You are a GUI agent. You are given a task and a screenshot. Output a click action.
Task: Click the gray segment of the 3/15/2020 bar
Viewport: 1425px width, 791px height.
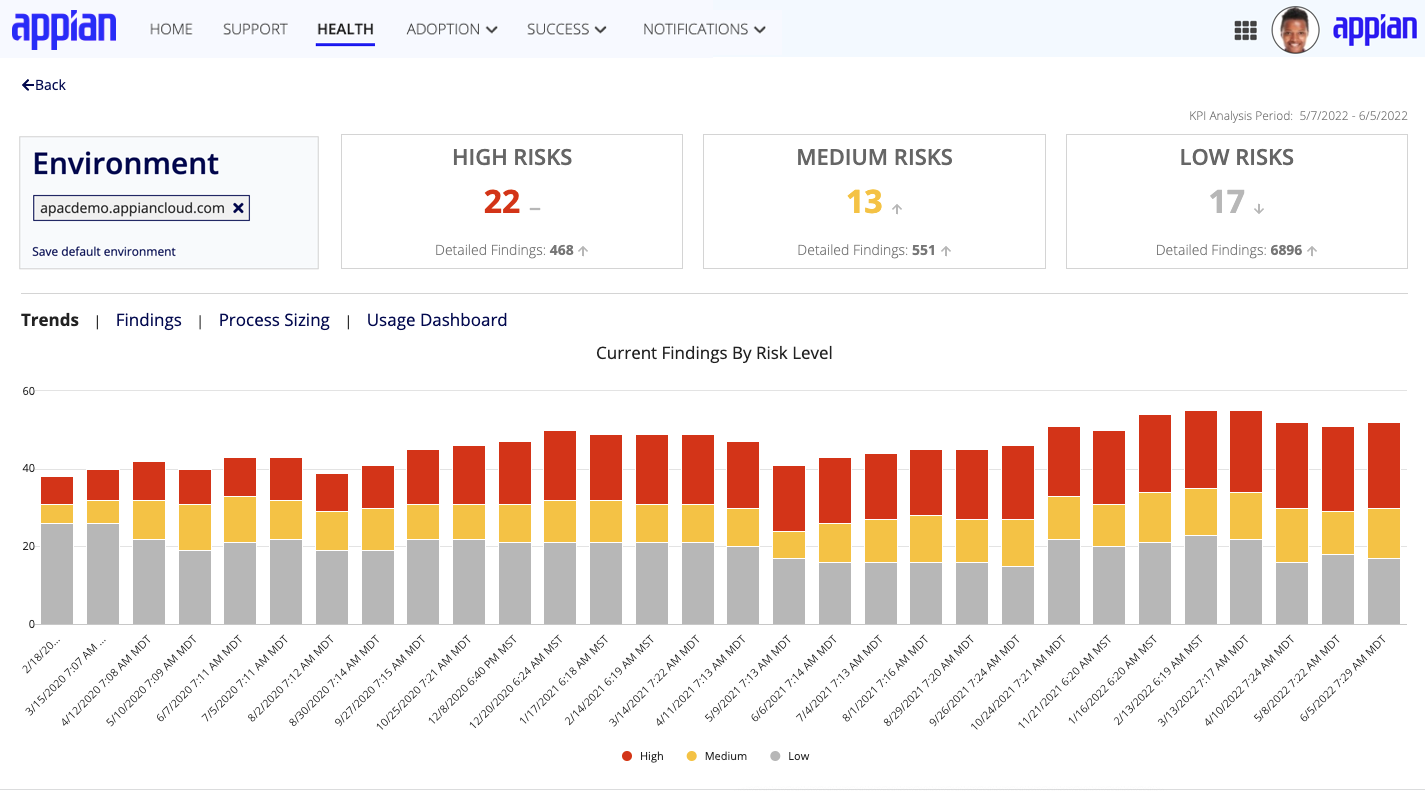(103, 574)
